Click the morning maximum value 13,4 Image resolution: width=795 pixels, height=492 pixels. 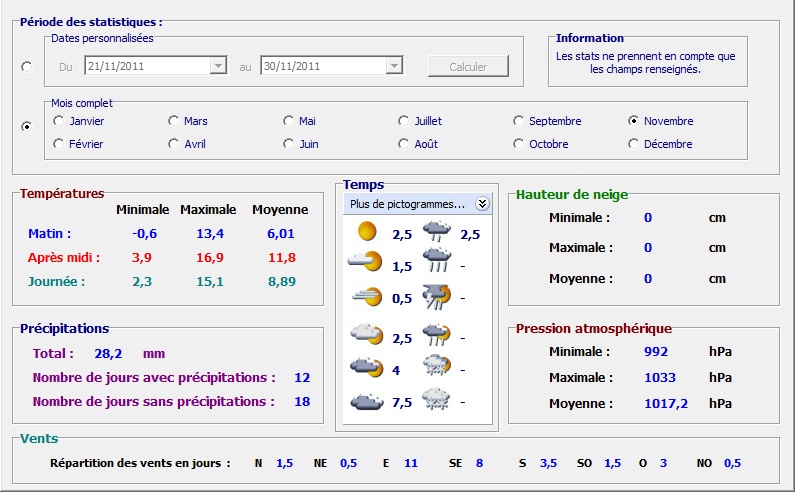coord(210,234)
